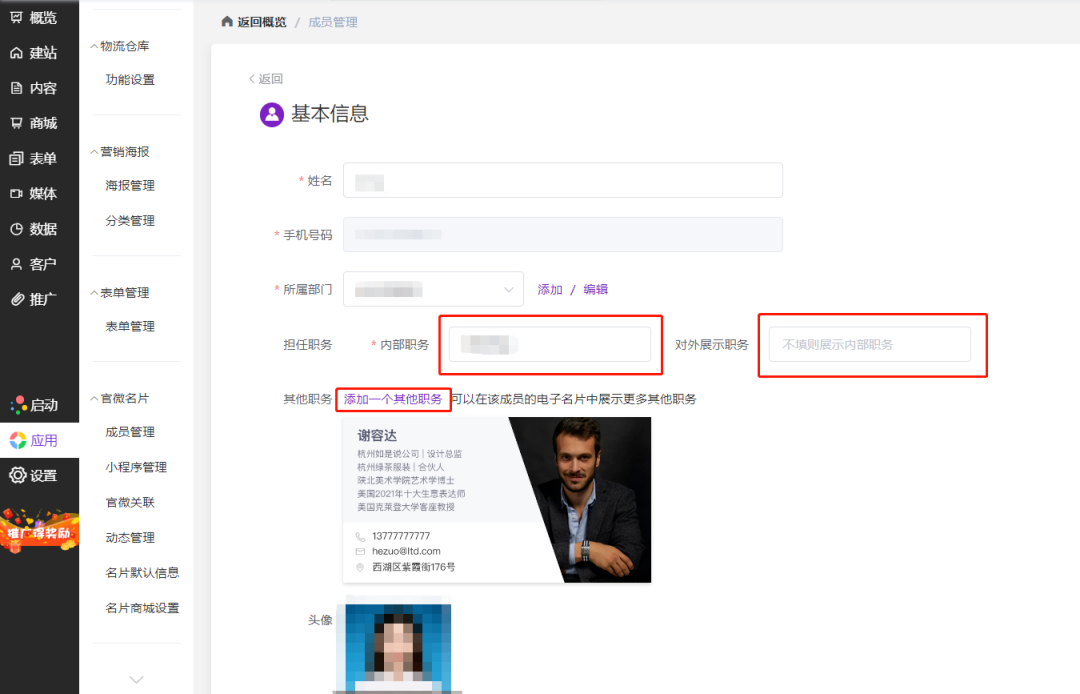Open 成员管理 in the side menu

[130, 432]
